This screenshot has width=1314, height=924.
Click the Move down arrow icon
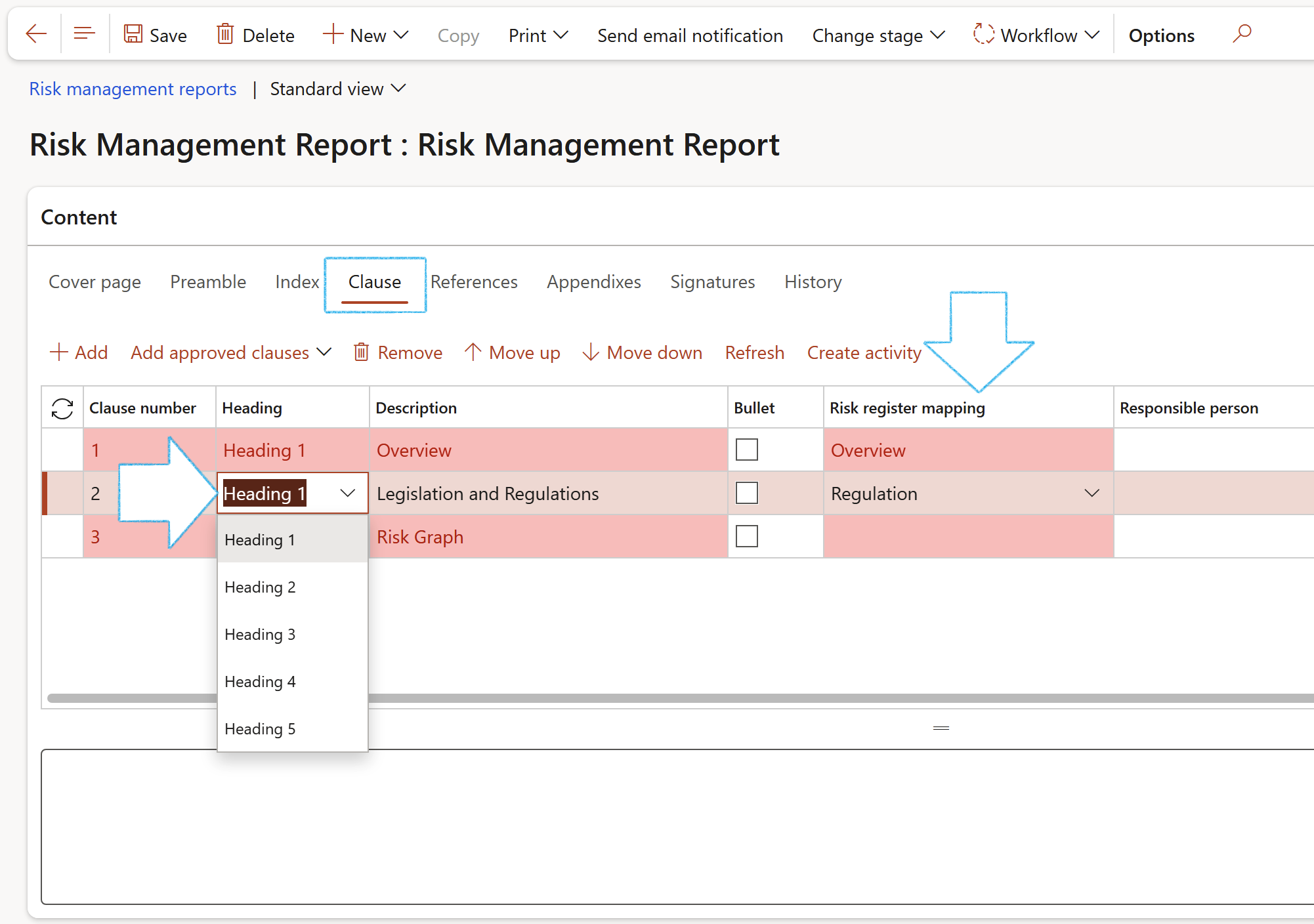tap(591, 352)
